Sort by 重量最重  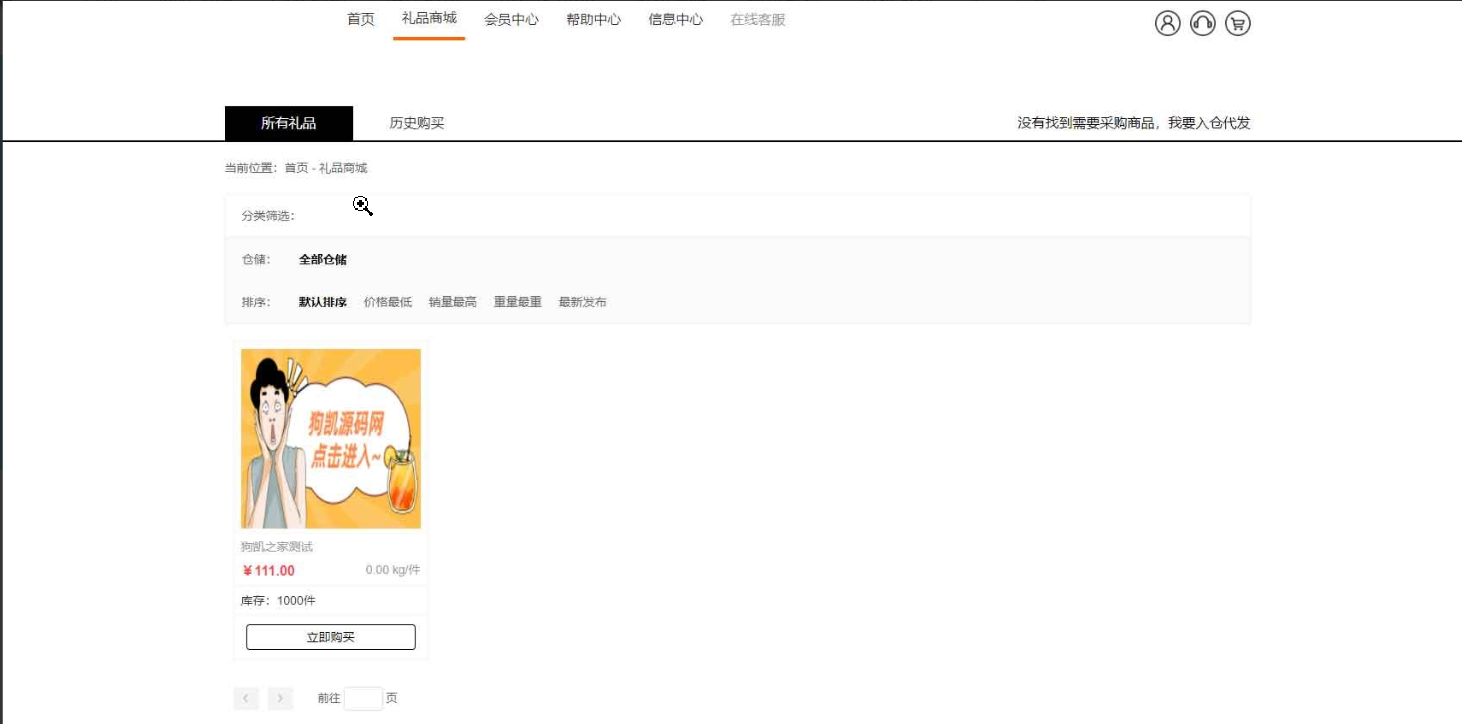tap(518, 302)
